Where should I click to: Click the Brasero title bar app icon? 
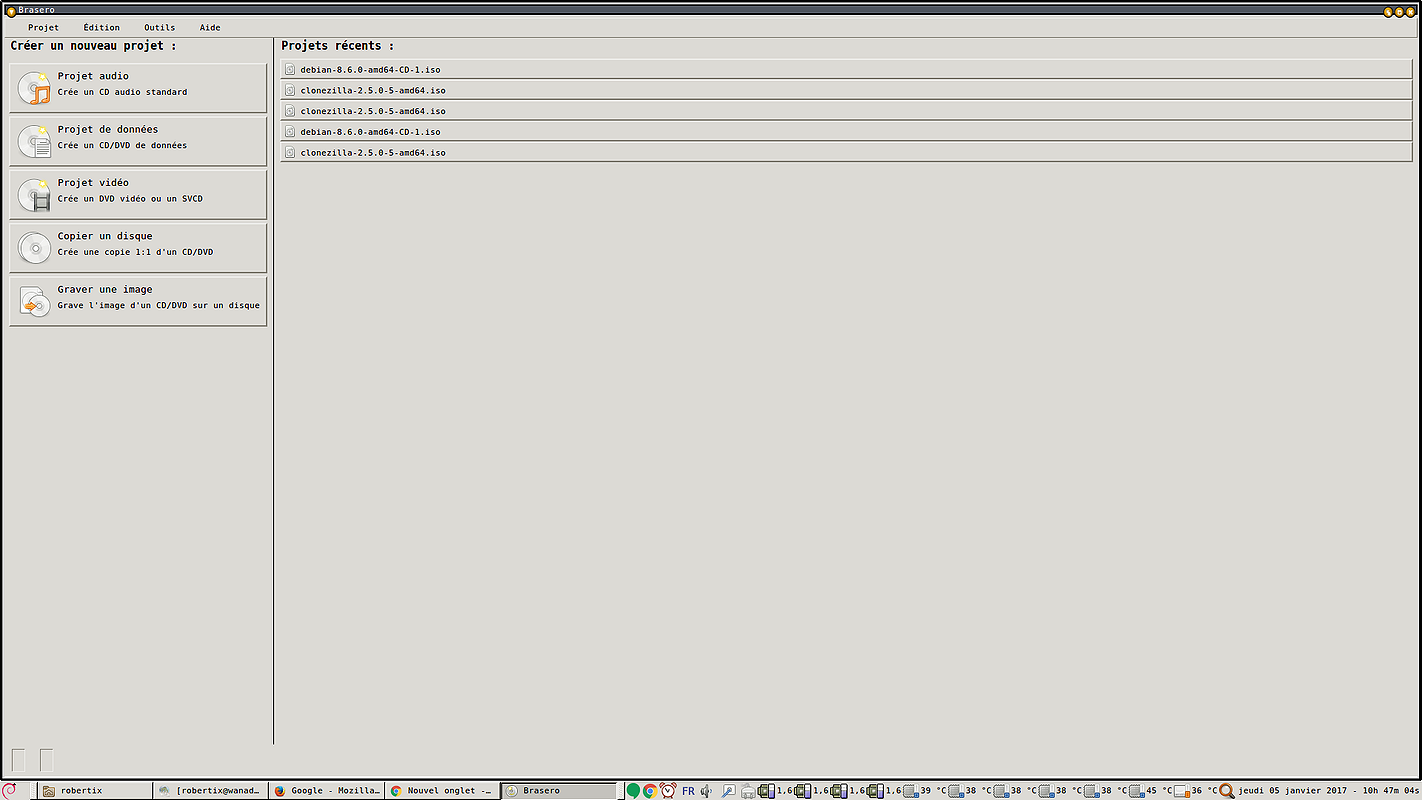pos(11,11)
